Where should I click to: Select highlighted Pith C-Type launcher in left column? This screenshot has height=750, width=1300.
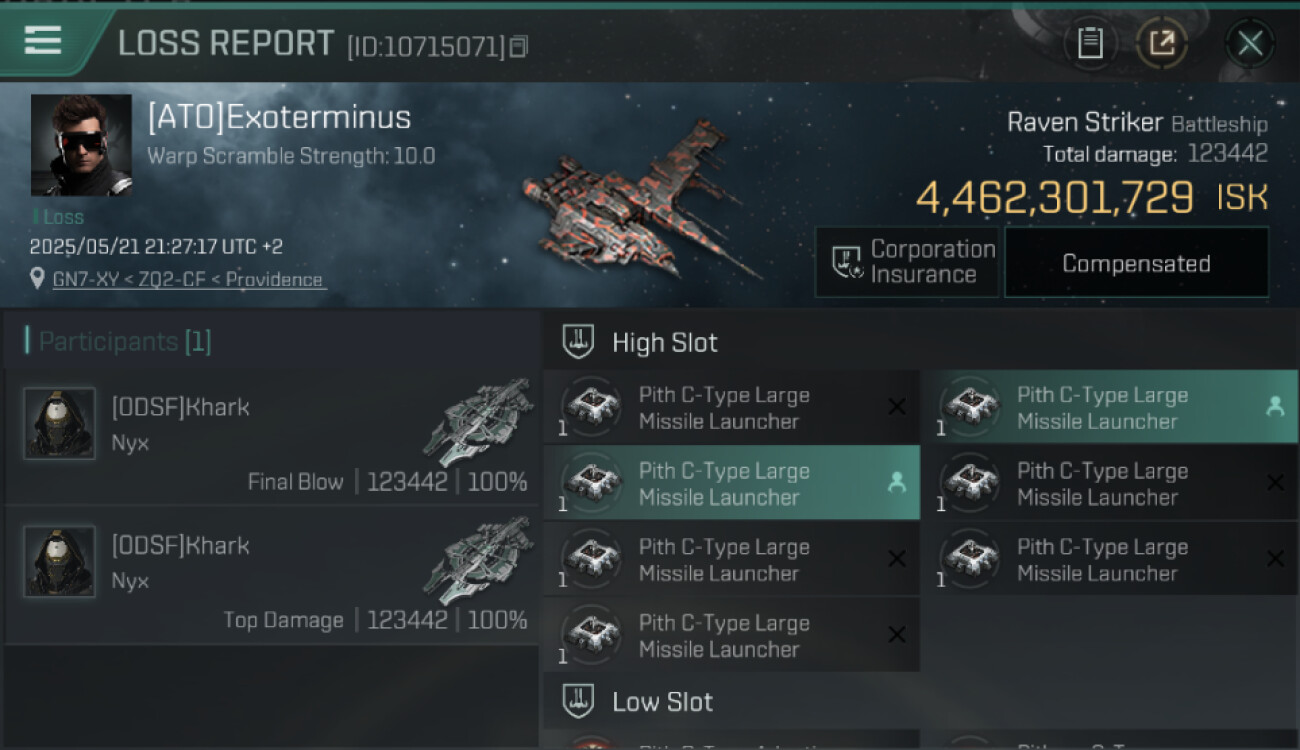point(730,484)
